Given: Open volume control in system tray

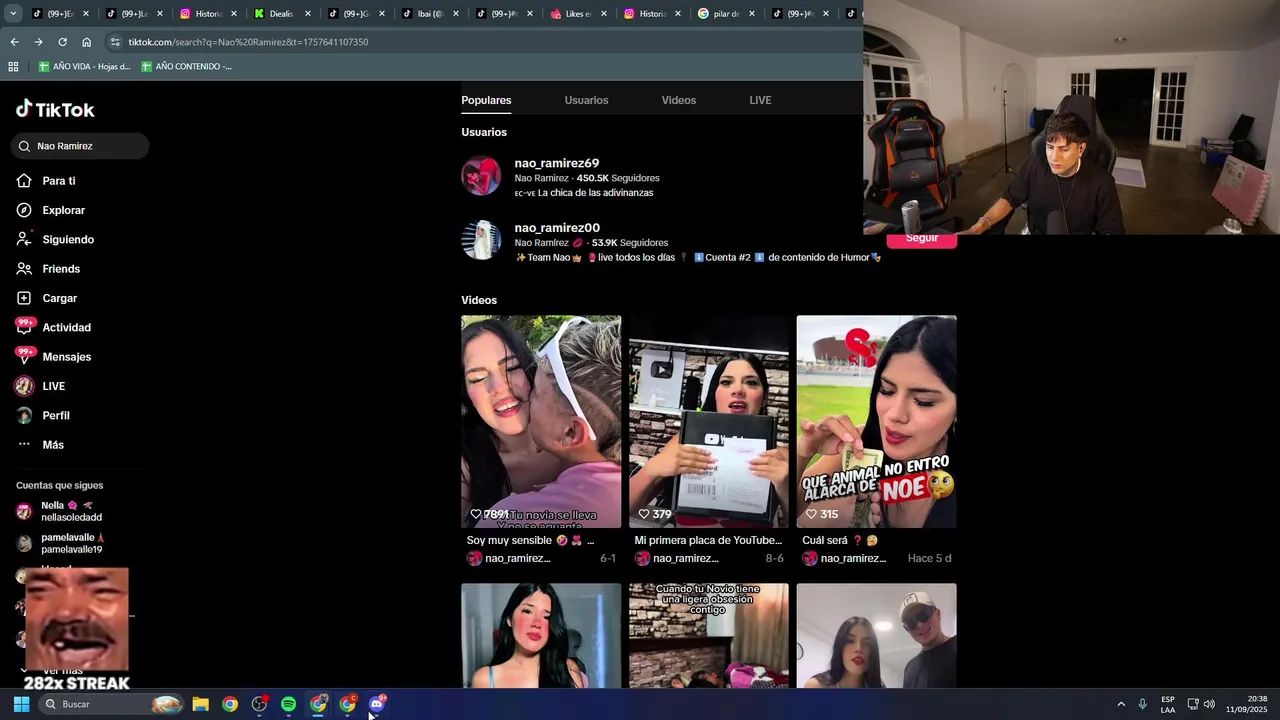Looking at the screenshot, I should pyautogui.click(x=1209, y=704).
